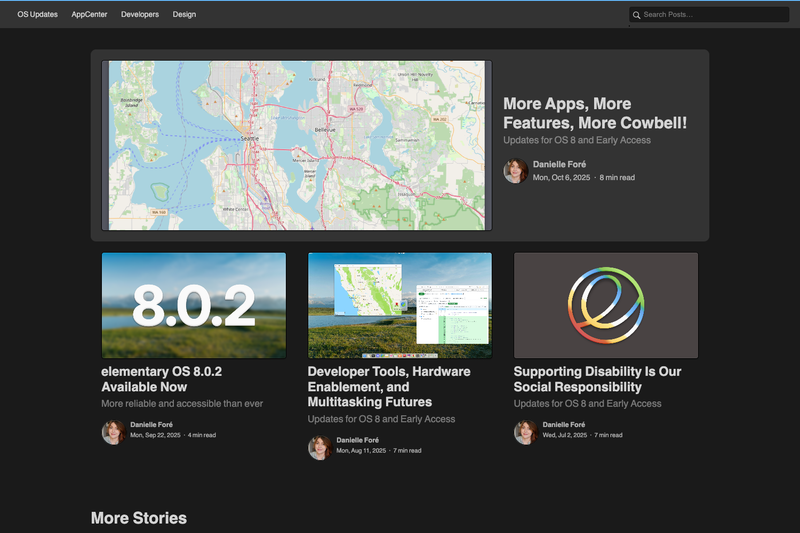Open the AppCenter nav item
This screenshot has height=533, width=800.
89,14
